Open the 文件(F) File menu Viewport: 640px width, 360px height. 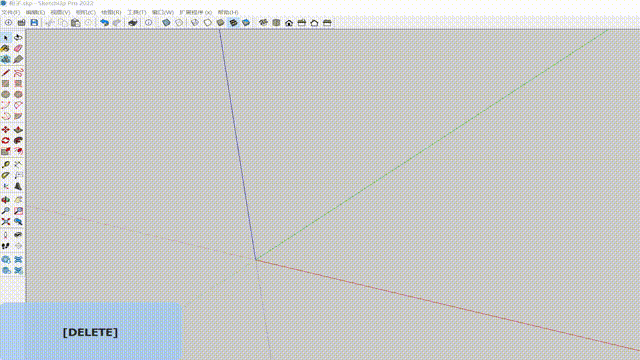(11, 12)
